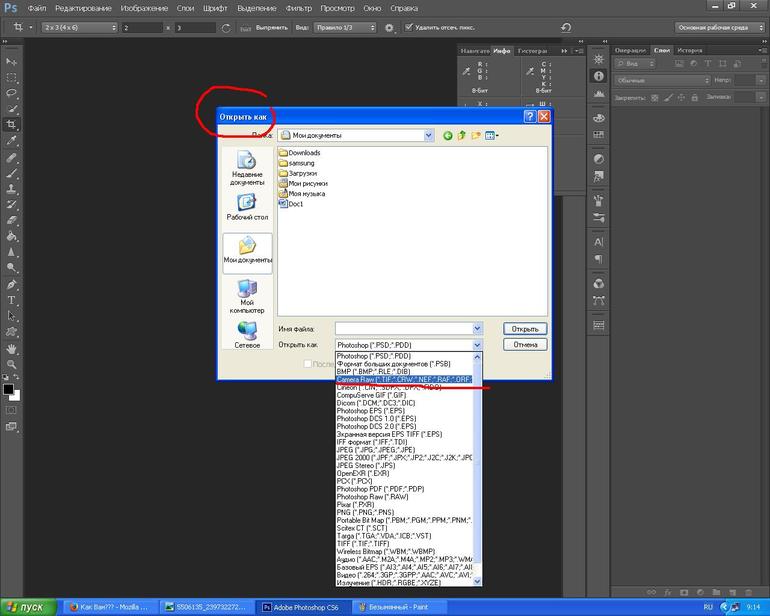
Task: Open Мой компьютер in places sidebar
Action: pos(247,295)
